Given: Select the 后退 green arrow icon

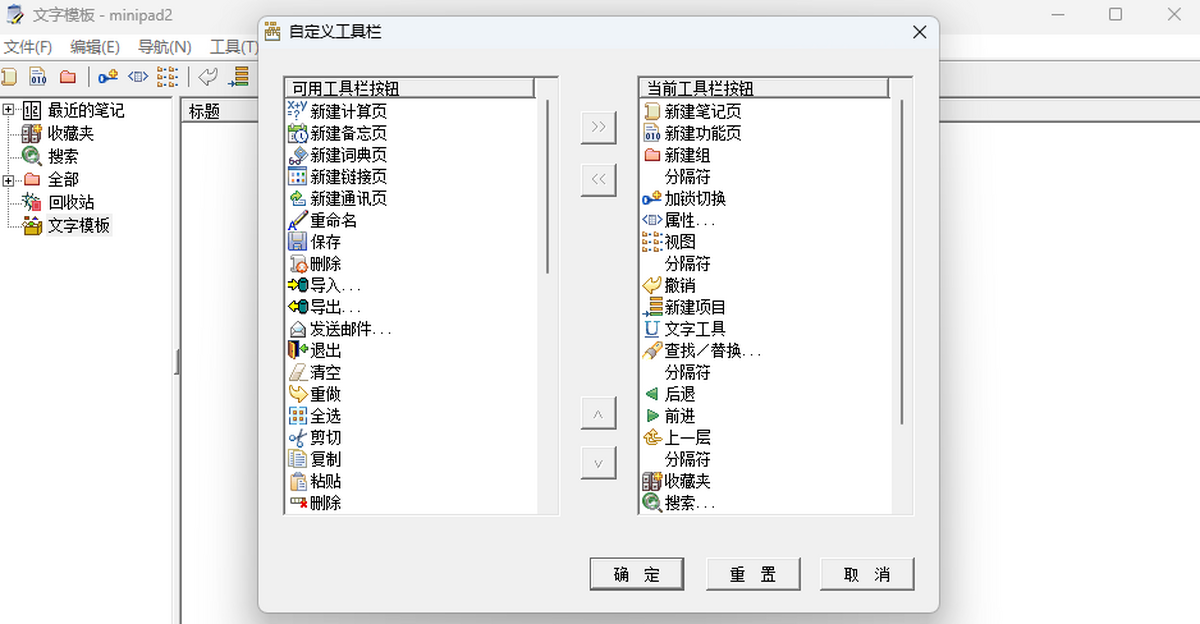Looking at the screenshot, I should tap(652, 394).
